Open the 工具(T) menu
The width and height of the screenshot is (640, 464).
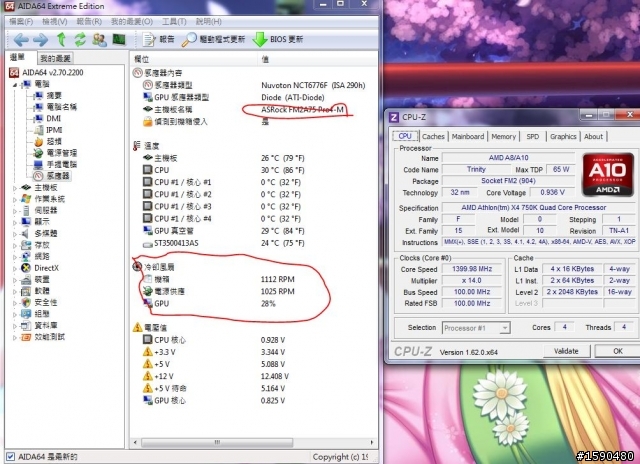(x=174, y=21)
